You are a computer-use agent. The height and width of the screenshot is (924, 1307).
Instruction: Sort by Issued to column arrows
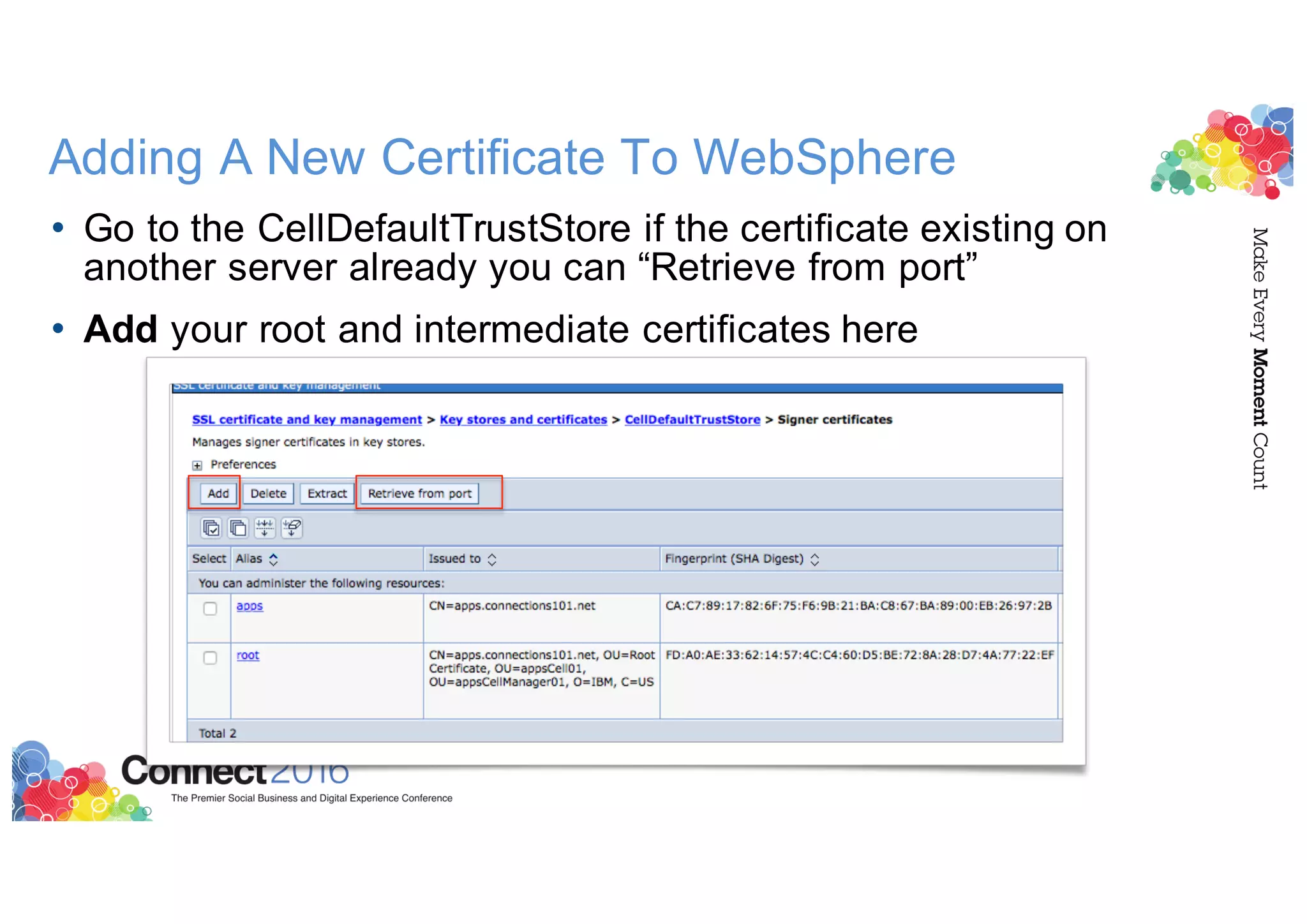click(492, 560)
